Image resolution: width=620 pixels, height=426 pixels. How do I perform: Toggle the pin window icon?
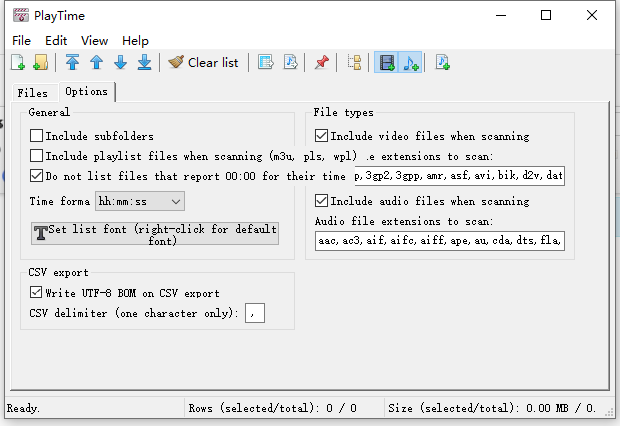click(x=321, y=62)
